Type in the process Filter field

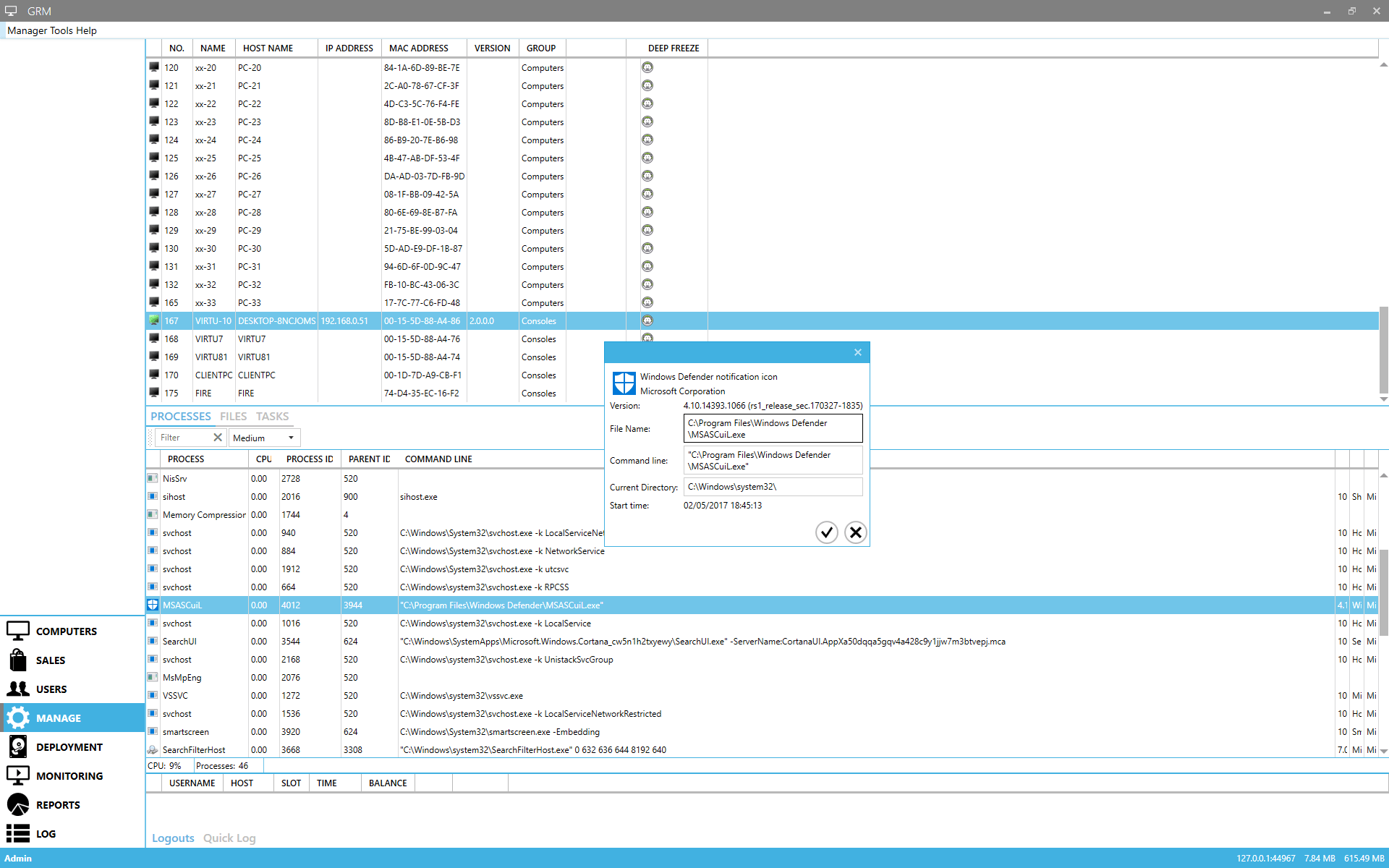[x=182, y=438]
